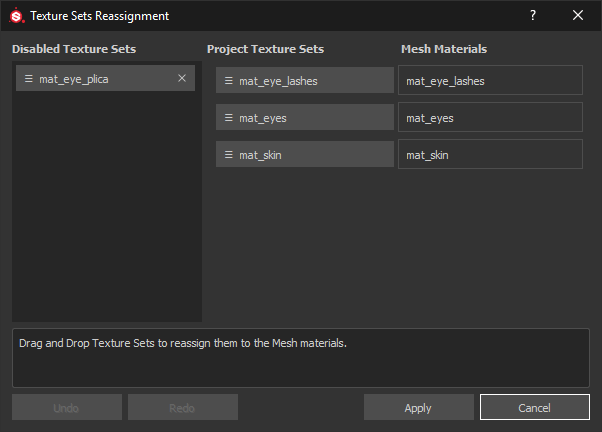Click the mat_eye_lashes mesh material field
This screenshot has height=432, width=602.
[490, 81]
